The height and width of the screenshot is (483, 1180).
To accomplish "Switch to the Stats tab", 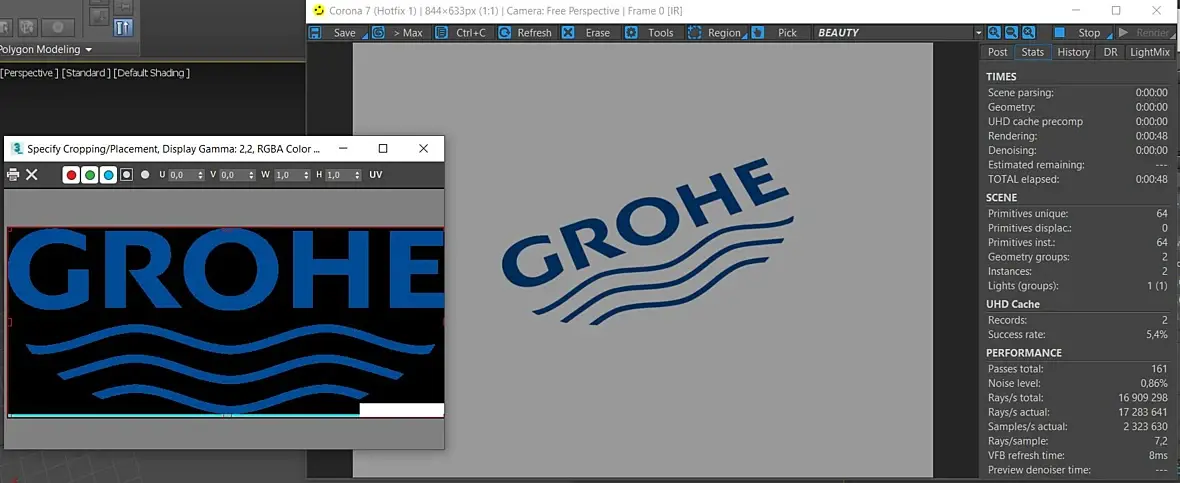I will (x=1032, y=52).
